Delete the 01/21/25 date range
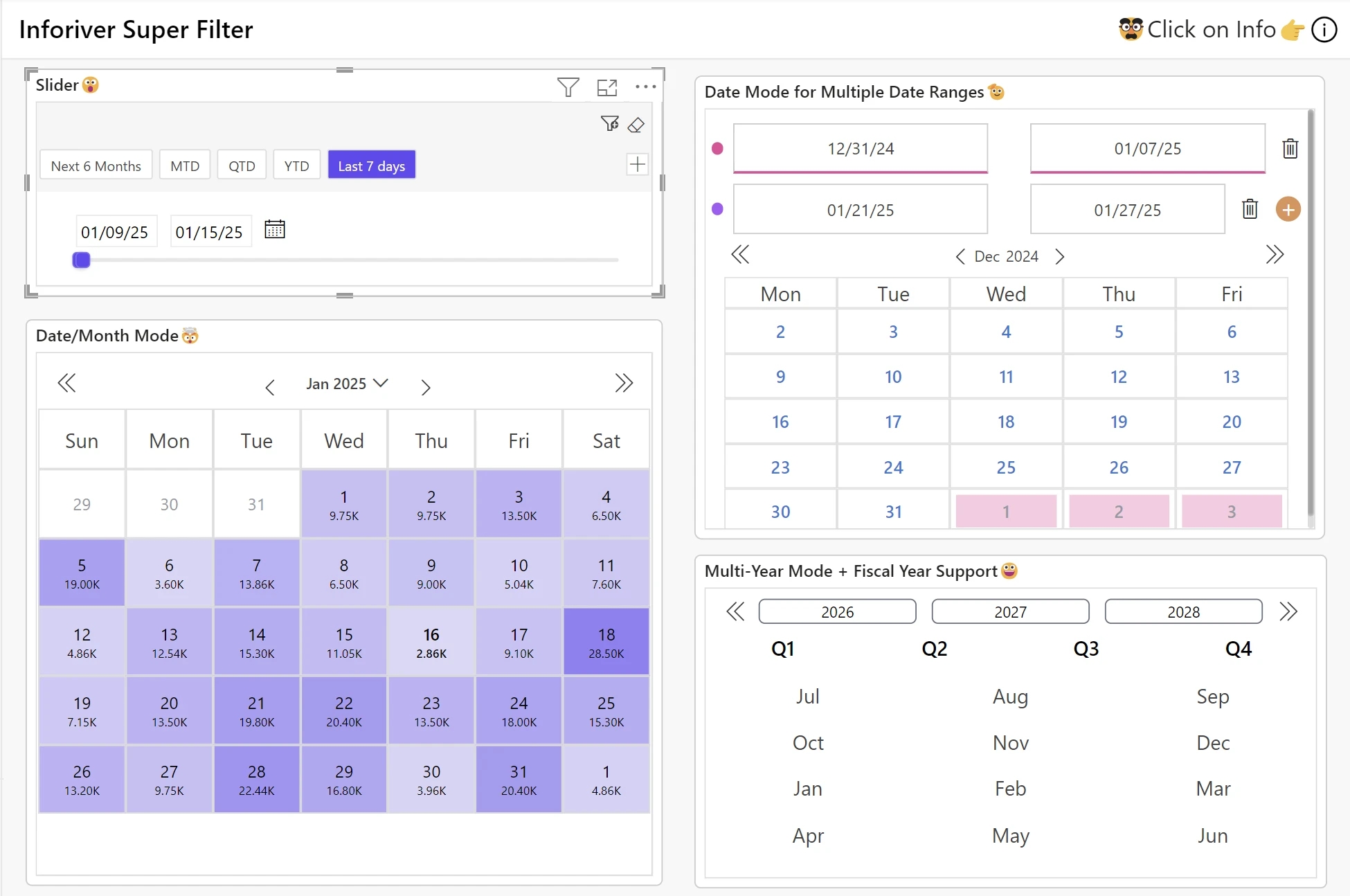The height and width of the screenshot is (896, 1350). point(1250,208)
